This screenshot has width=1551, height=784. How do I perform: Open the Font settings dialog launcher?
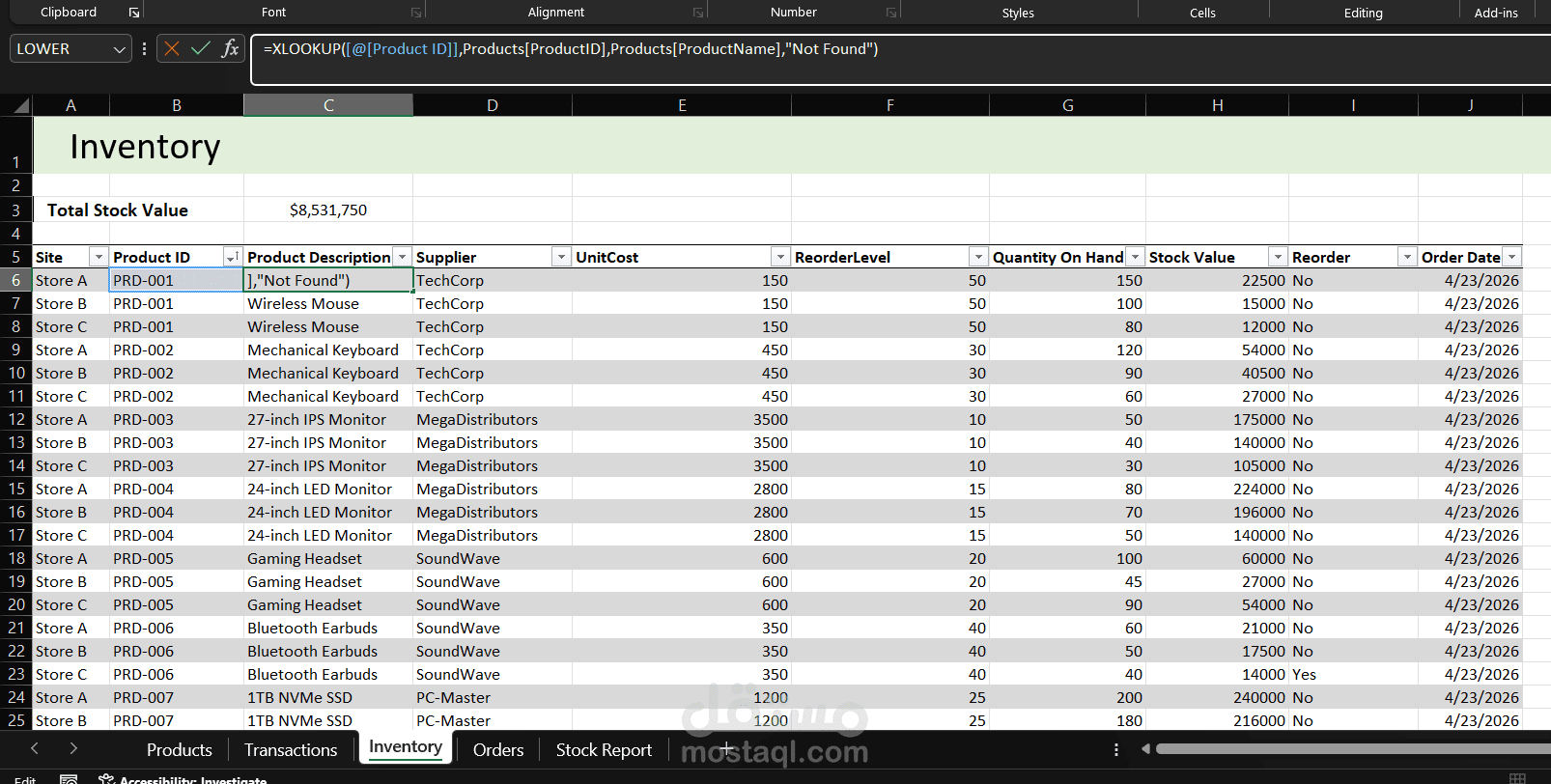pos(416,13)
